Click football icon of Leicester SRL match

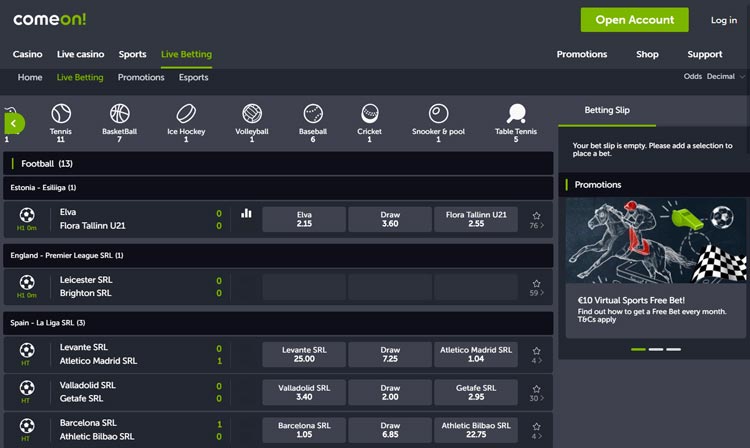coord(27,283)
